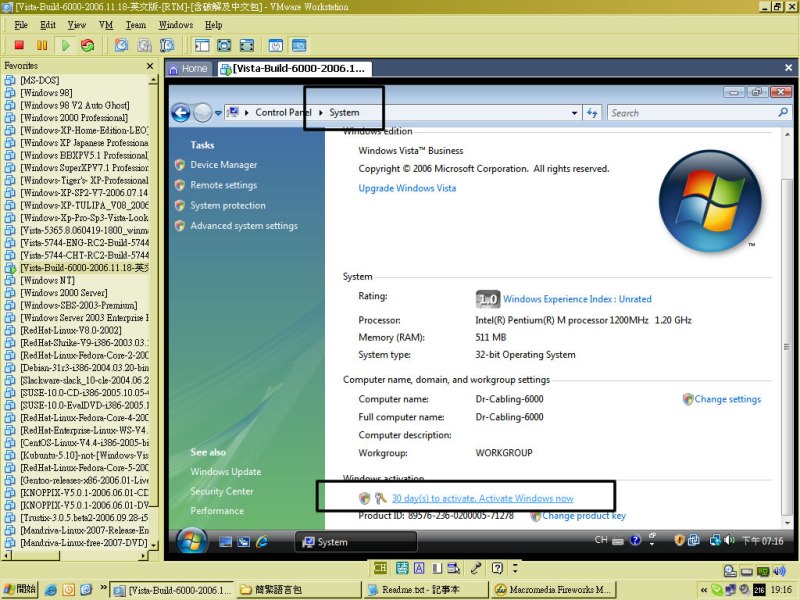The width and height of the screenshot is (800, 600).
Task: Click the Vista Forward navigation button
Action: point(203,113)
